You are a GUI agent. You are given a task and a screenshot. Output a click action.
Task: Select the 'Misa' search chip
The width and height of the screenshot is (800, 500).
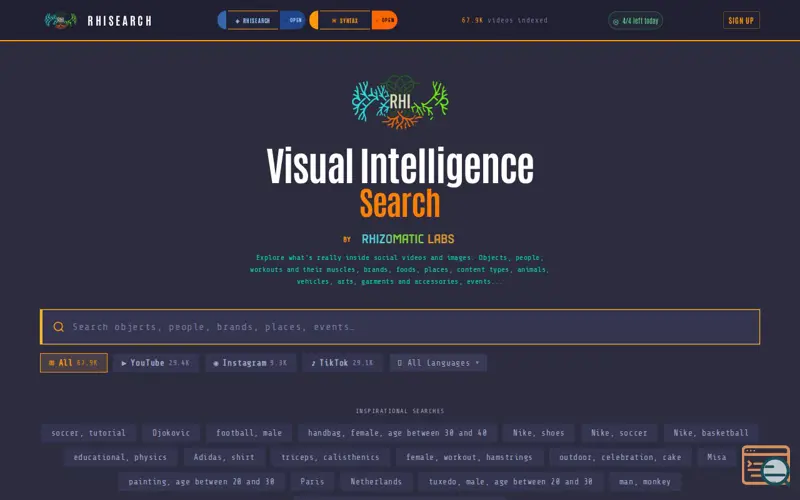pos(716,457)
